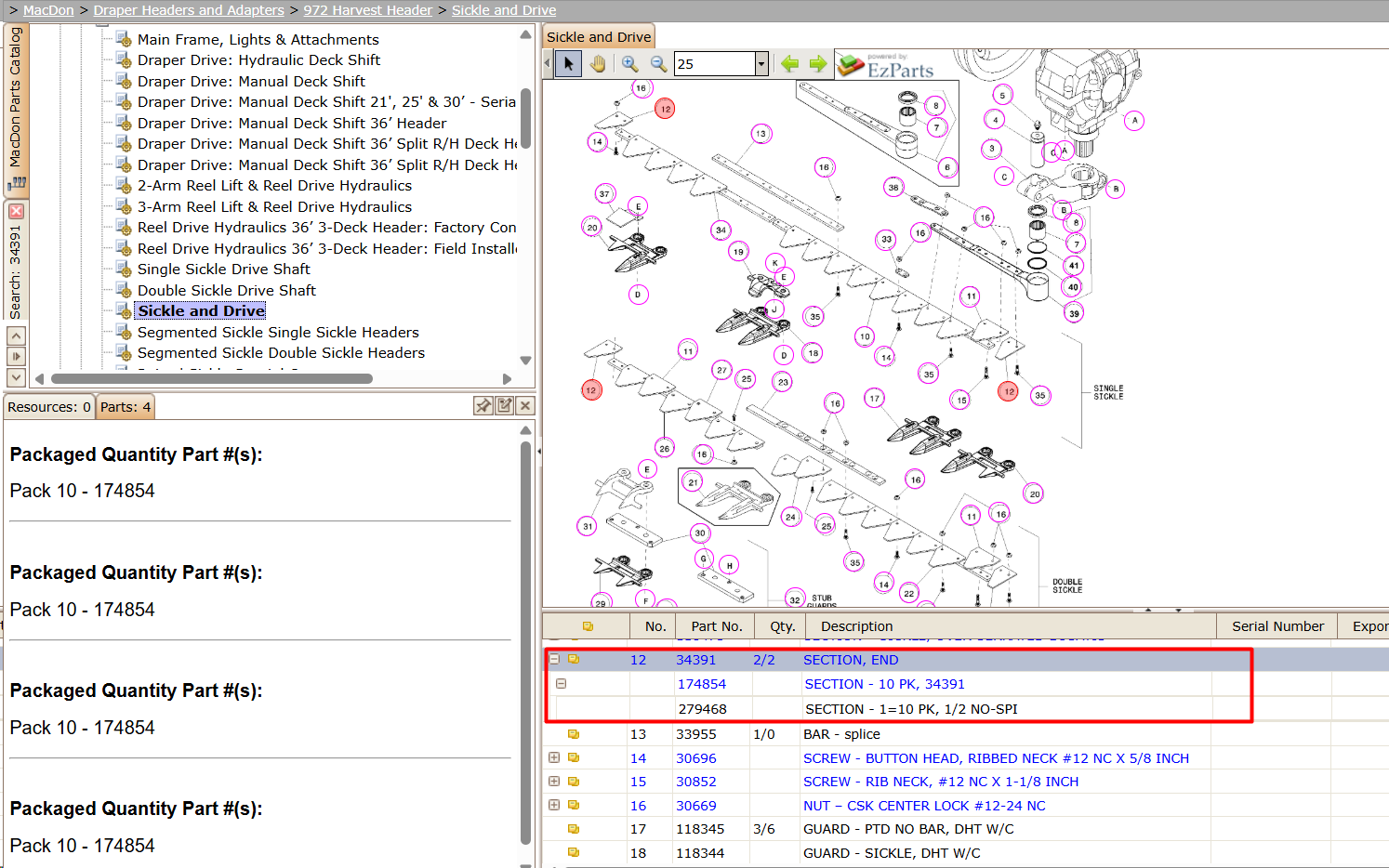Click the note icon on row 13 BAR - splice

pos(574,734)
